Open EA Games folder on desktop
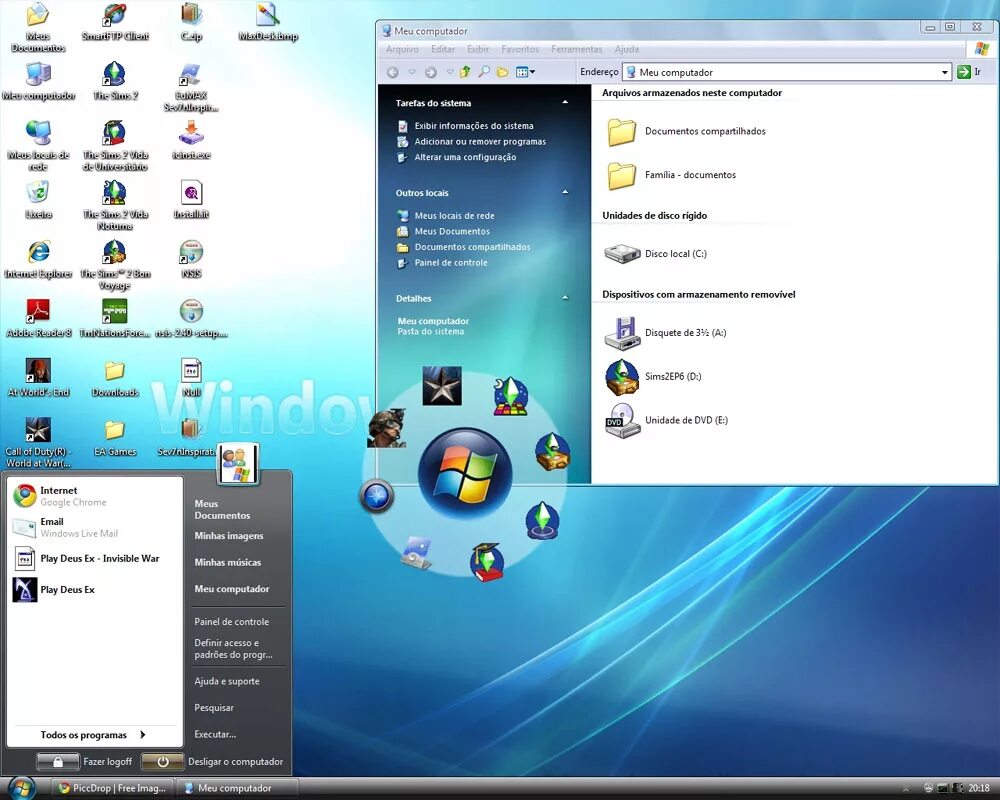1000x800 pixels. click(115, 438)
